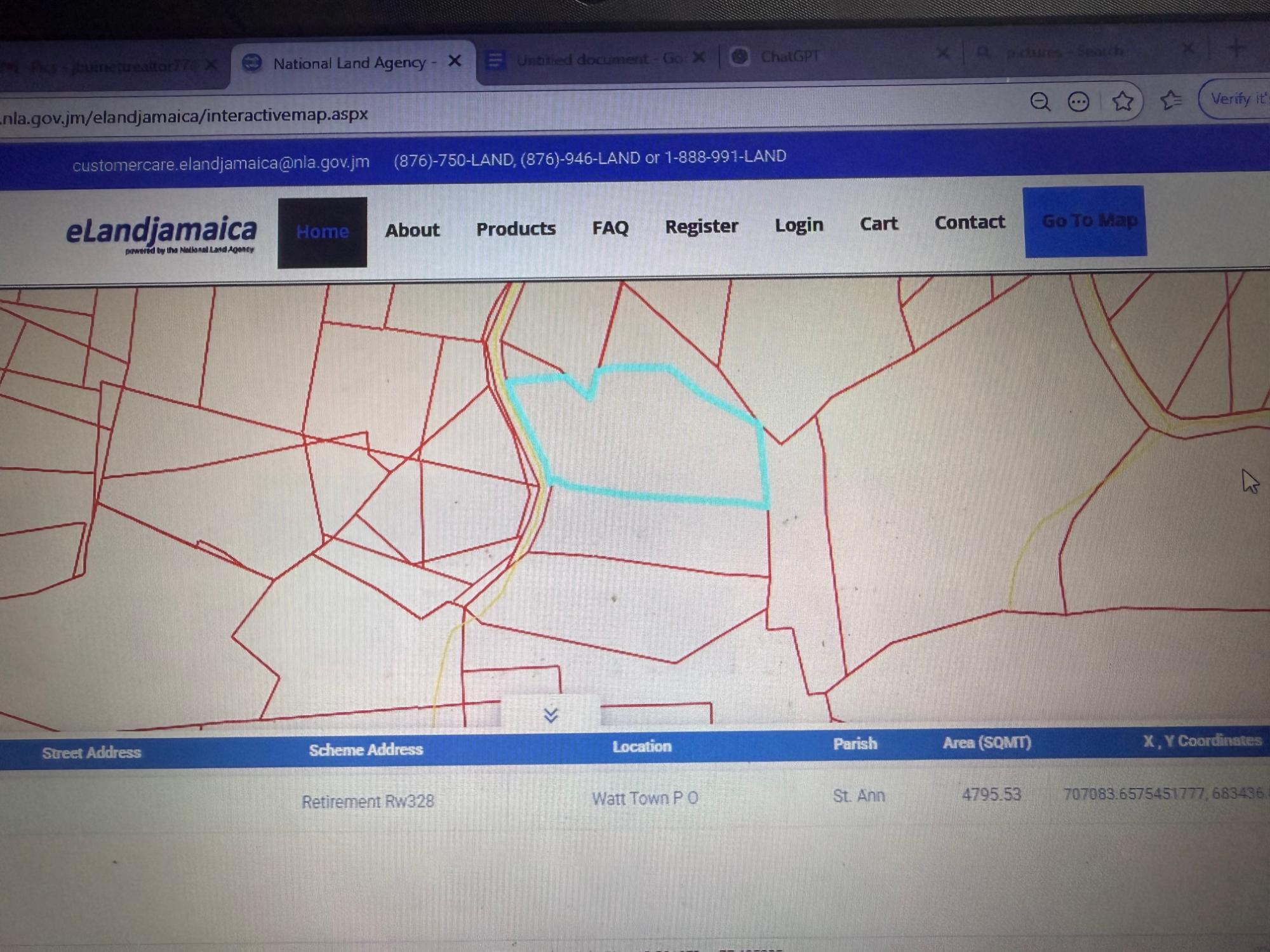The image size is (1270, 952).
Task: Open the FAQ page
Action: tap(610, 228)
